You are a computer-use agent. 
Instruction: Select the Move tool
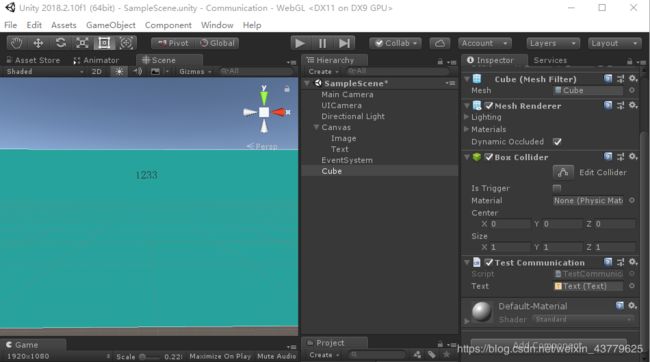(38, 43)
